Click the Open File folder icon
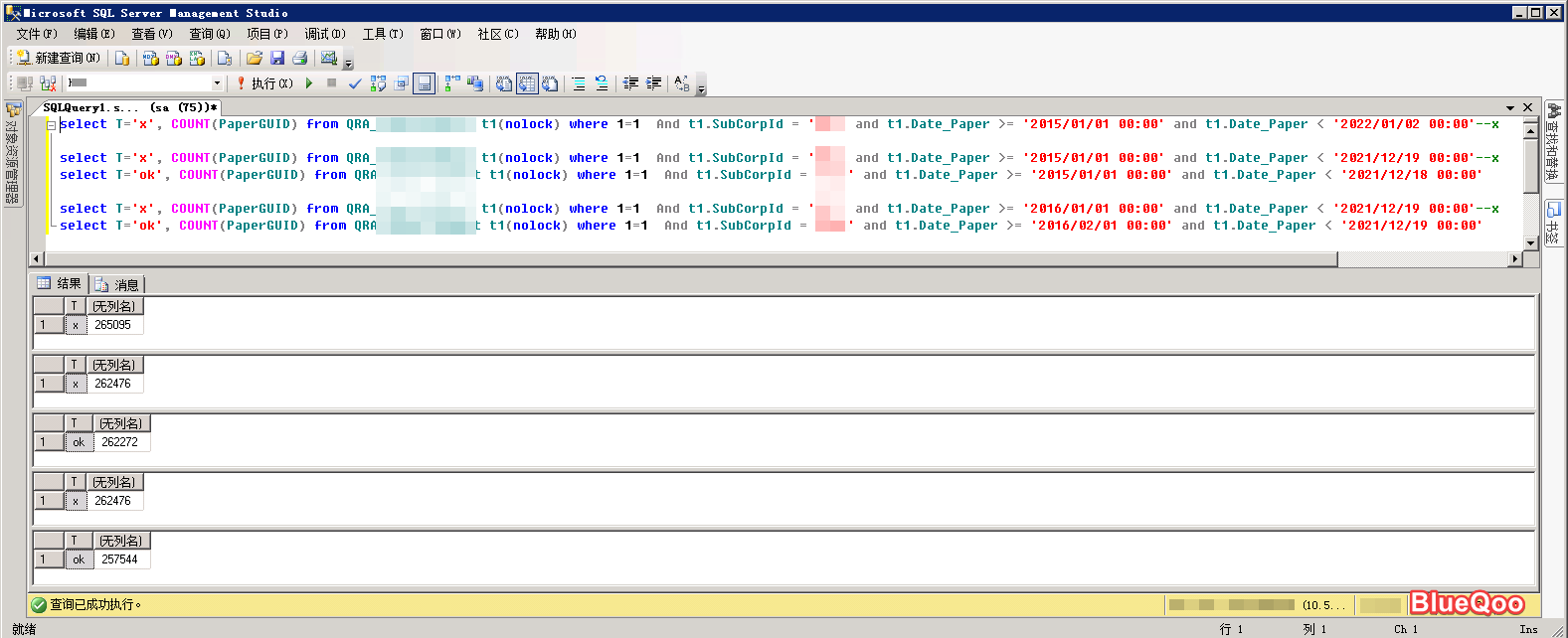 255,58
